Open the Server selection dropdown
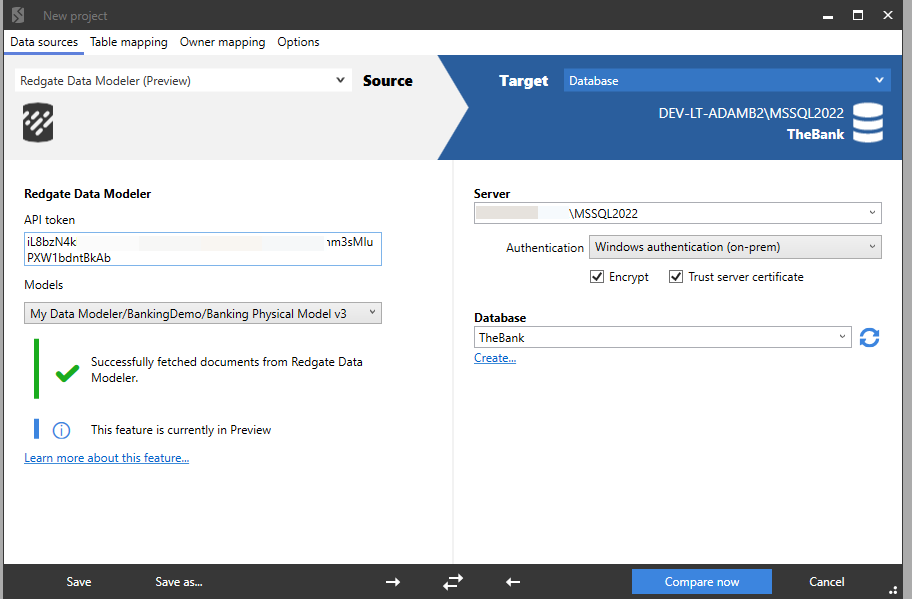The width and height of the screenshot is (912, 599). click(872, 212)
